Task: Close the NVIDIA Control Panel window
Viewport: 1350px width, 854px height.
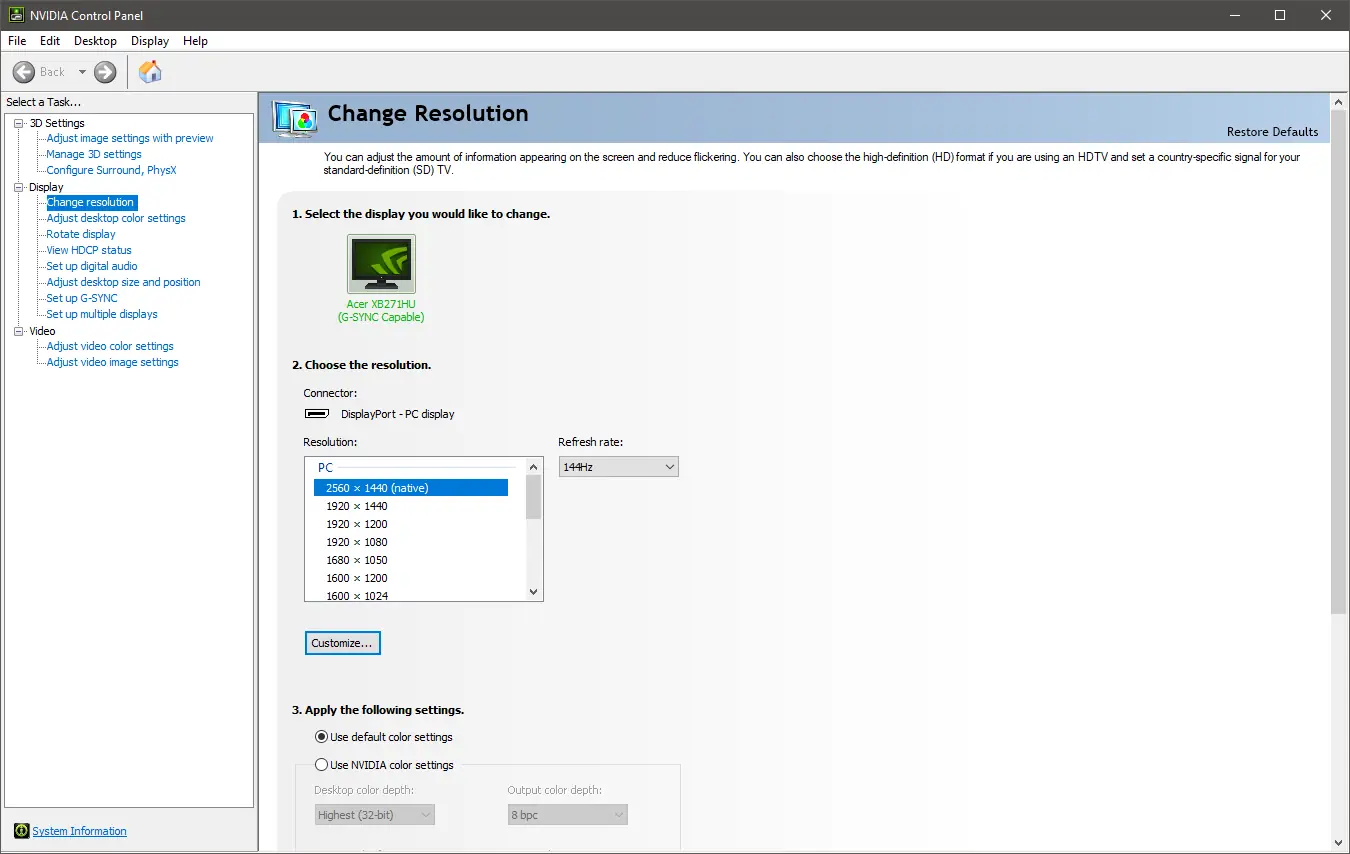Action: click(1326, 15)
